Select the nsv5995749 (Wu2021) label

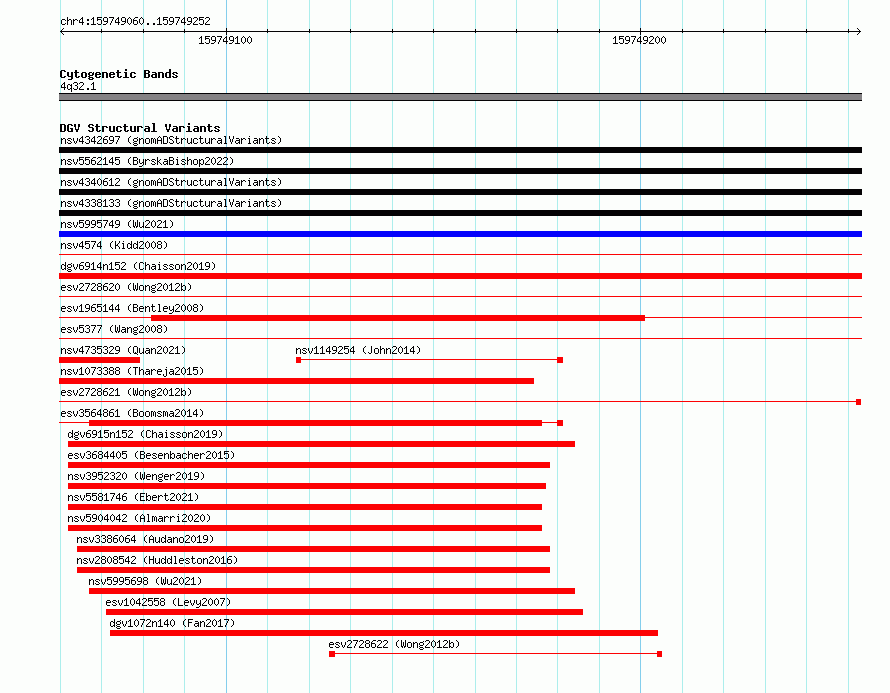(117, 224)
